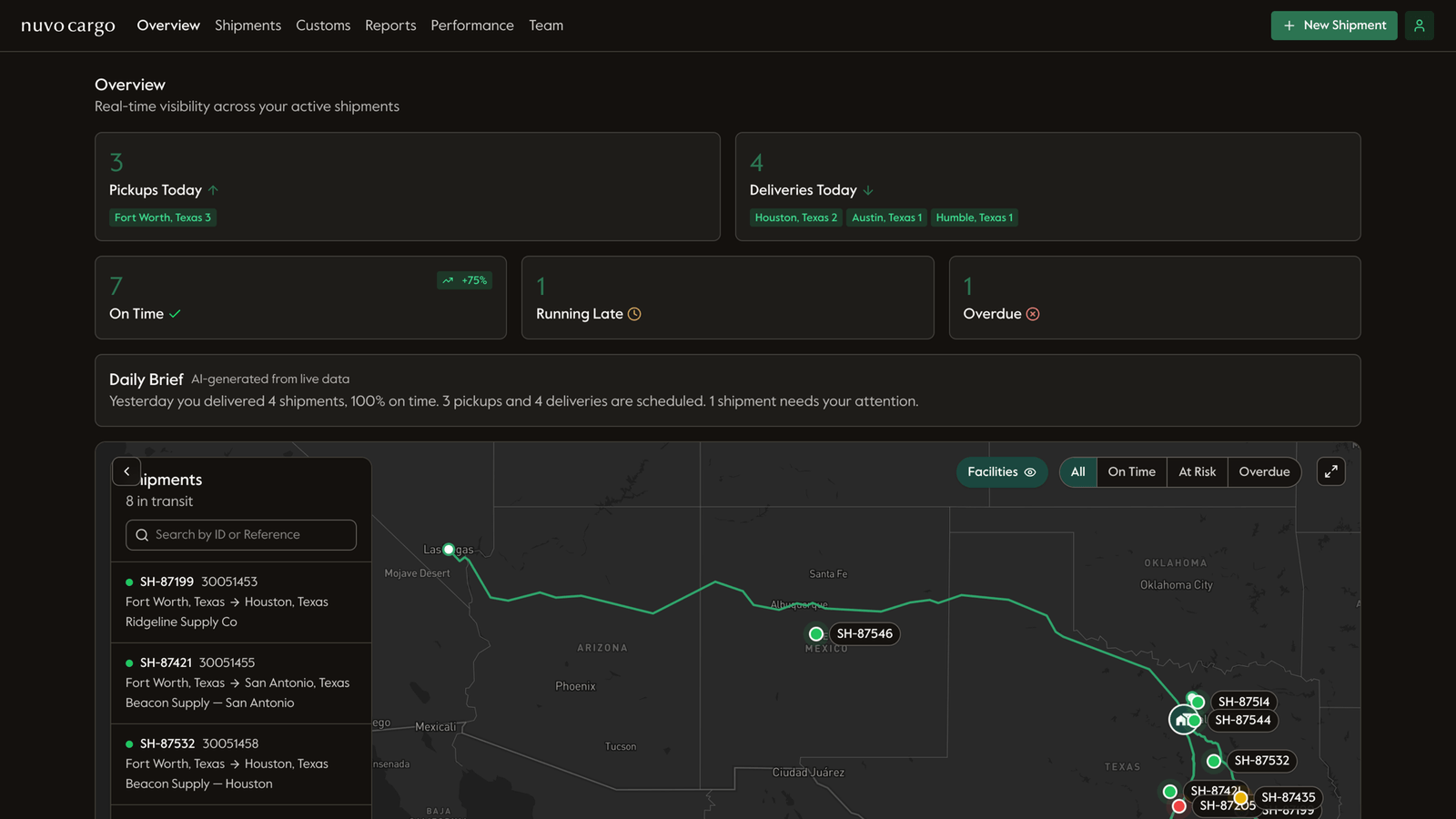Filter map by On Time shipments

[1132, 471]
